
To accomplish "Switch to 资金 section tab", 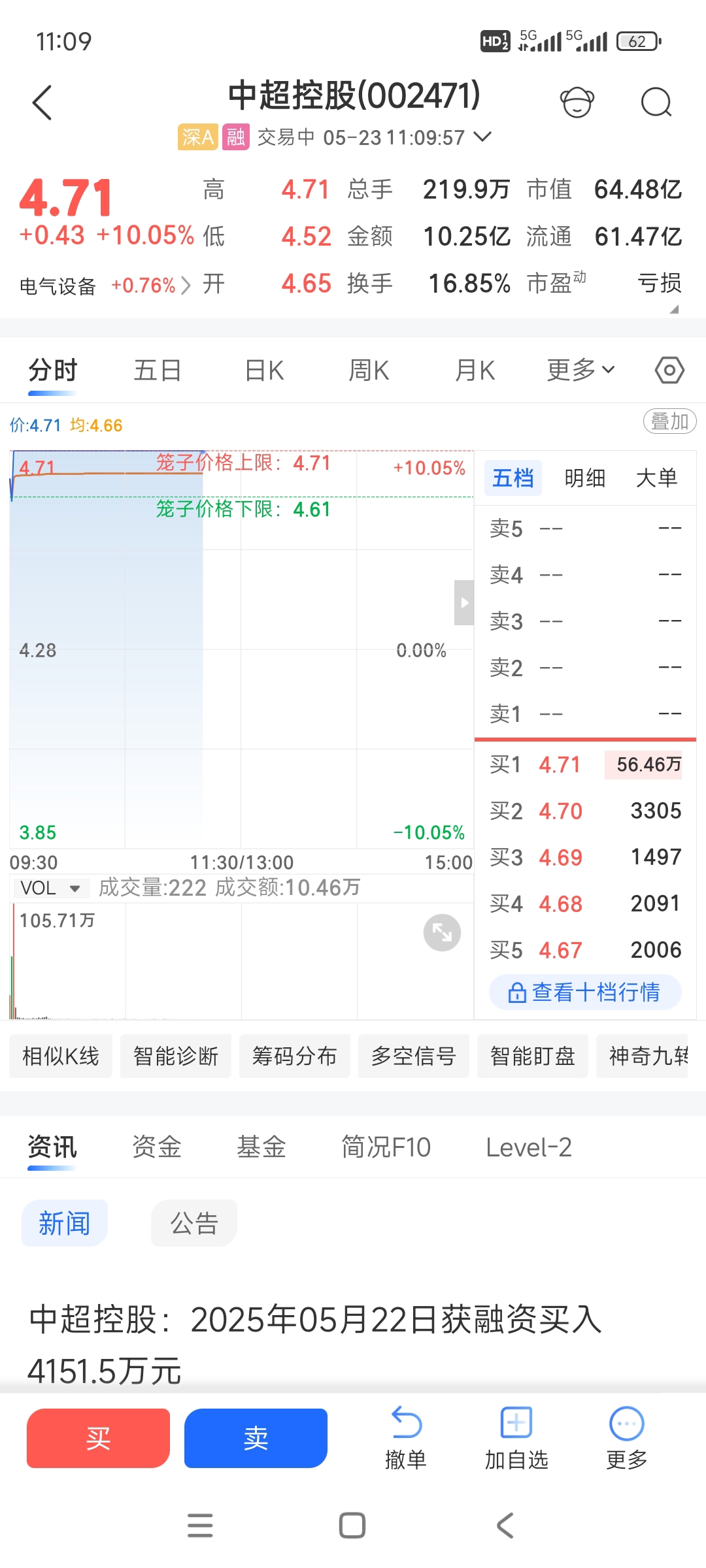I will coord(157,1147).
